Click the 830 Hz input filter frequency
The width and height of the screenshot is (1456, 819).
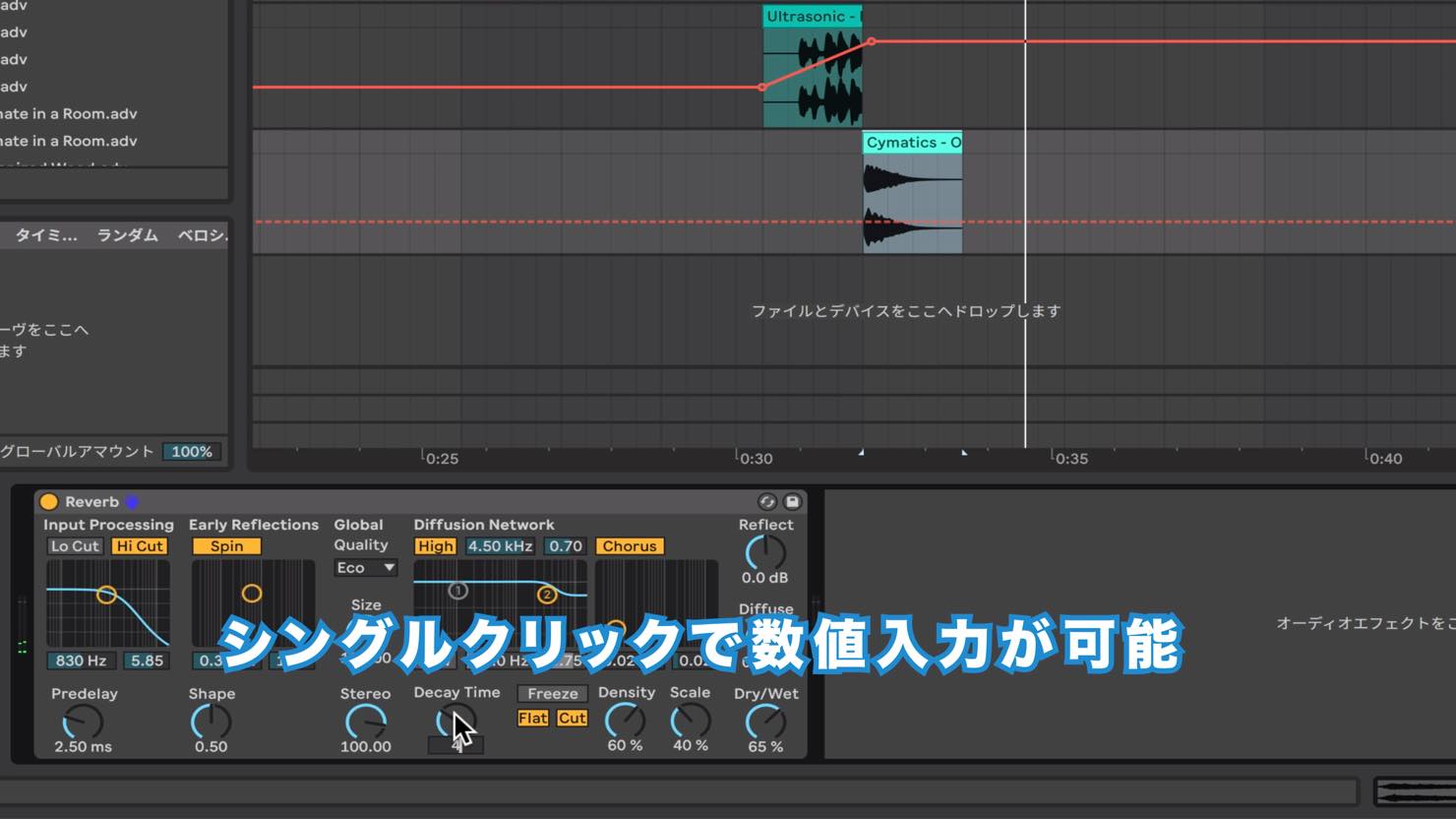81,661
